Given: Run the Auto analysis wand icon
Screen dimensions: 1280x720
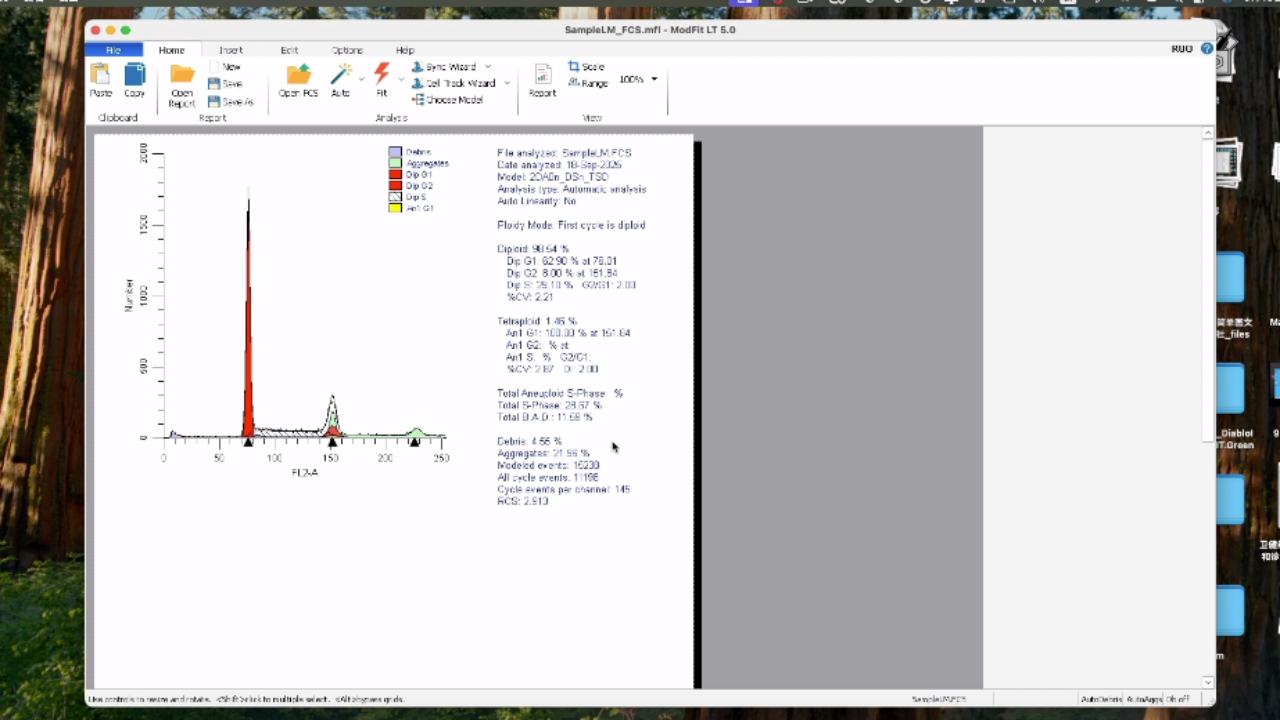Looking at the screenshot, I should (x=341, y=74).
